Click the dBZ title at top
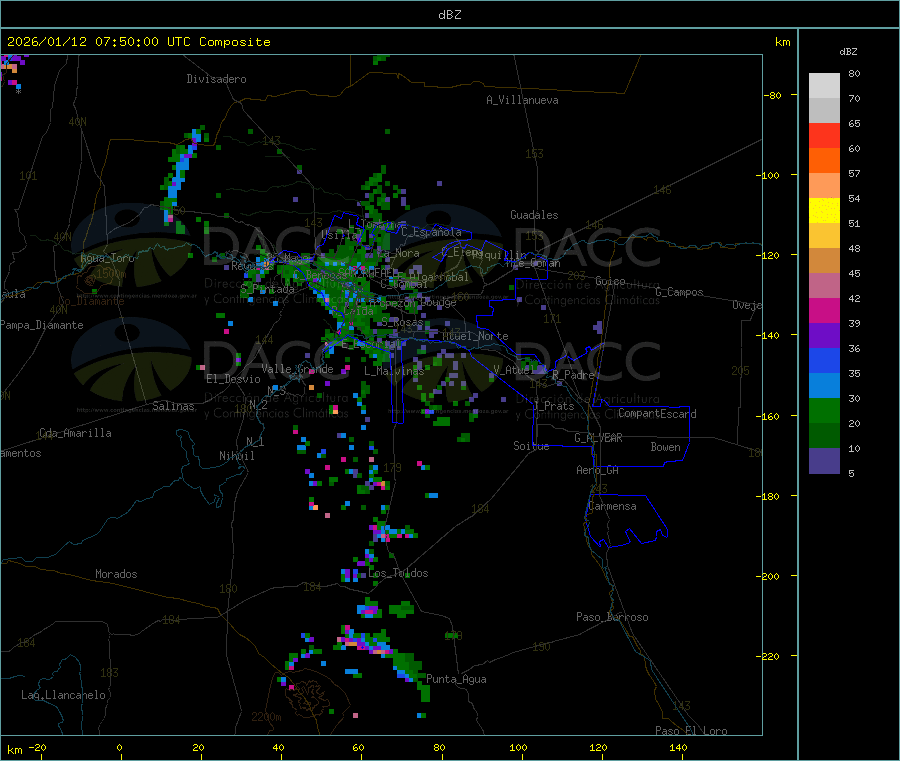Screen dimensions: 900x761 (x=449, y=15)
